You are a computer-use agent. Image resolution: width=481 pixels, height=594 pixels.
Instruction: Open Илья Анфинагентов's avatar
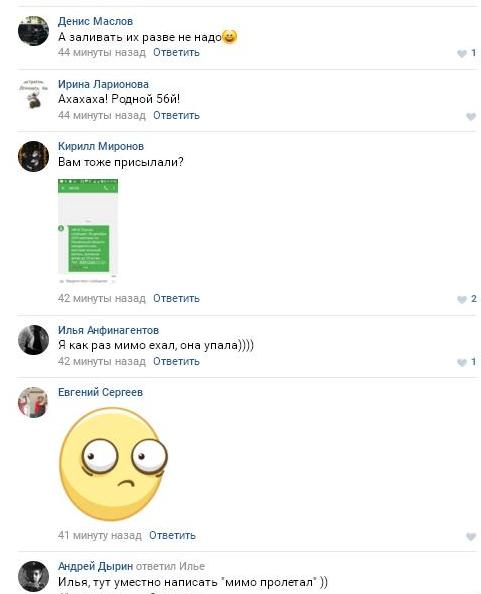point(33,340)
